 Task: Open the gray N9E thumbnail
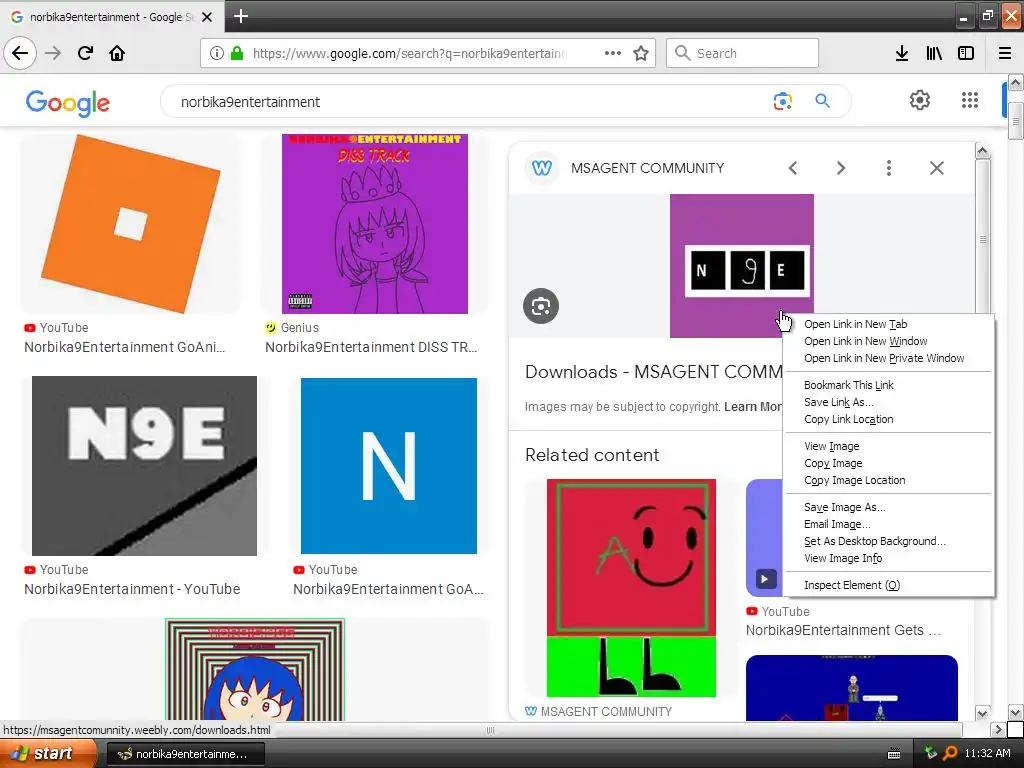click(x=144, y=466)
